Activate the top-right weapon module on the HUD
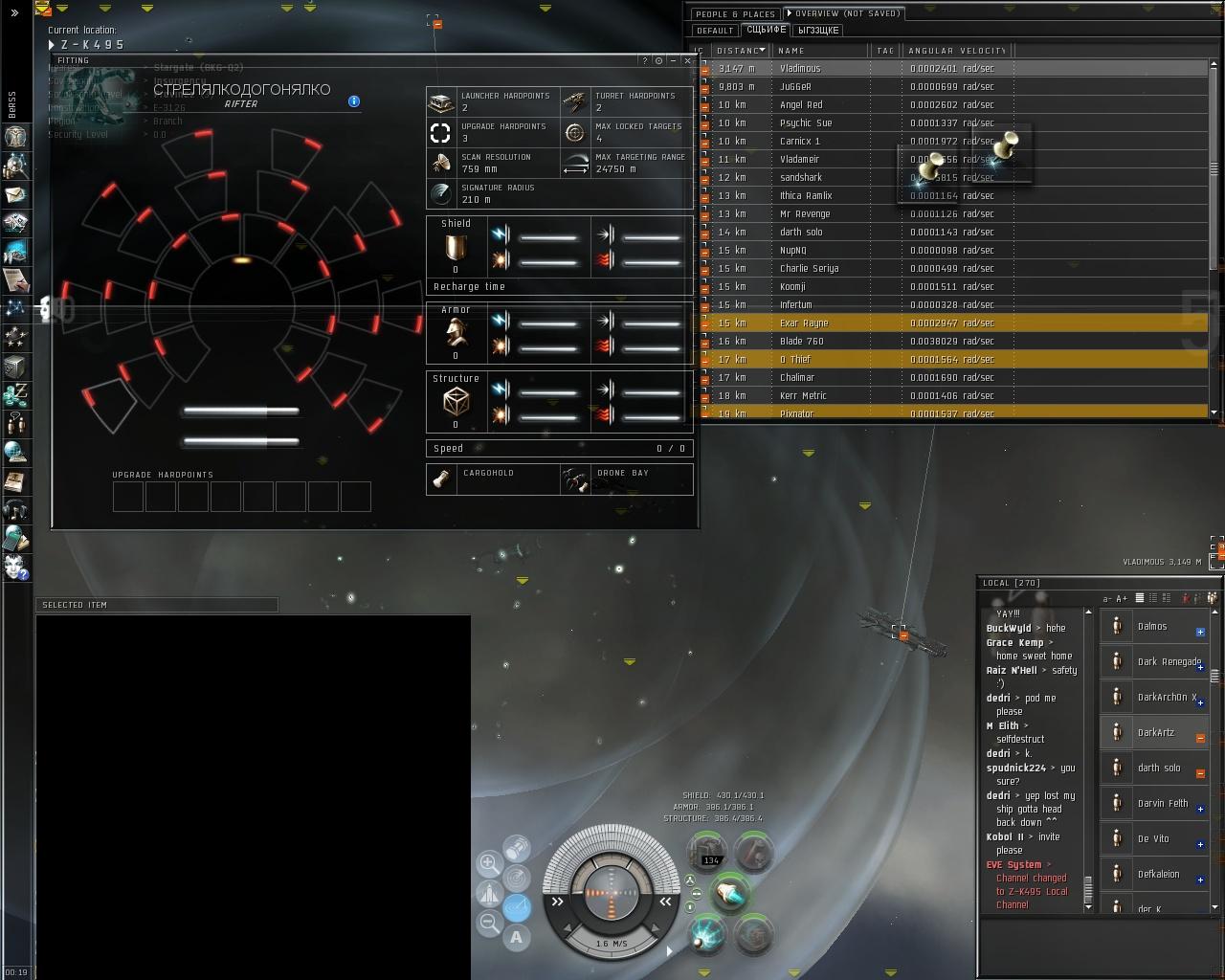Viewport: 1225px width, 980px height. click(754, 851)
